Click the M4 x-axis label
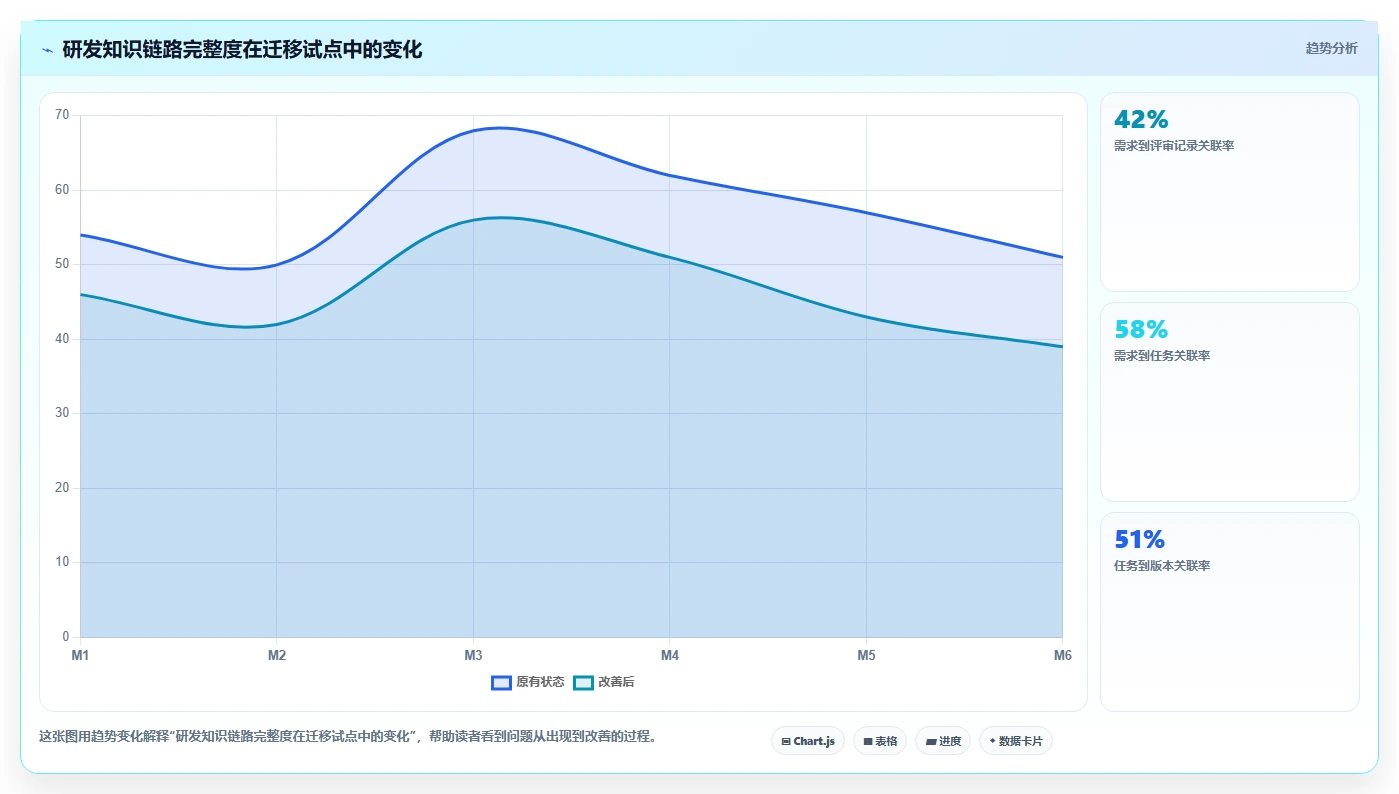 (x=670, y=655)
